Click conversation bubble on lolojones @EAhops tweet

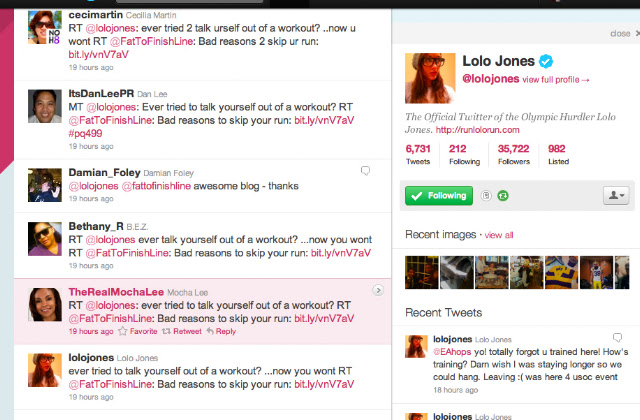pos(618,337)
